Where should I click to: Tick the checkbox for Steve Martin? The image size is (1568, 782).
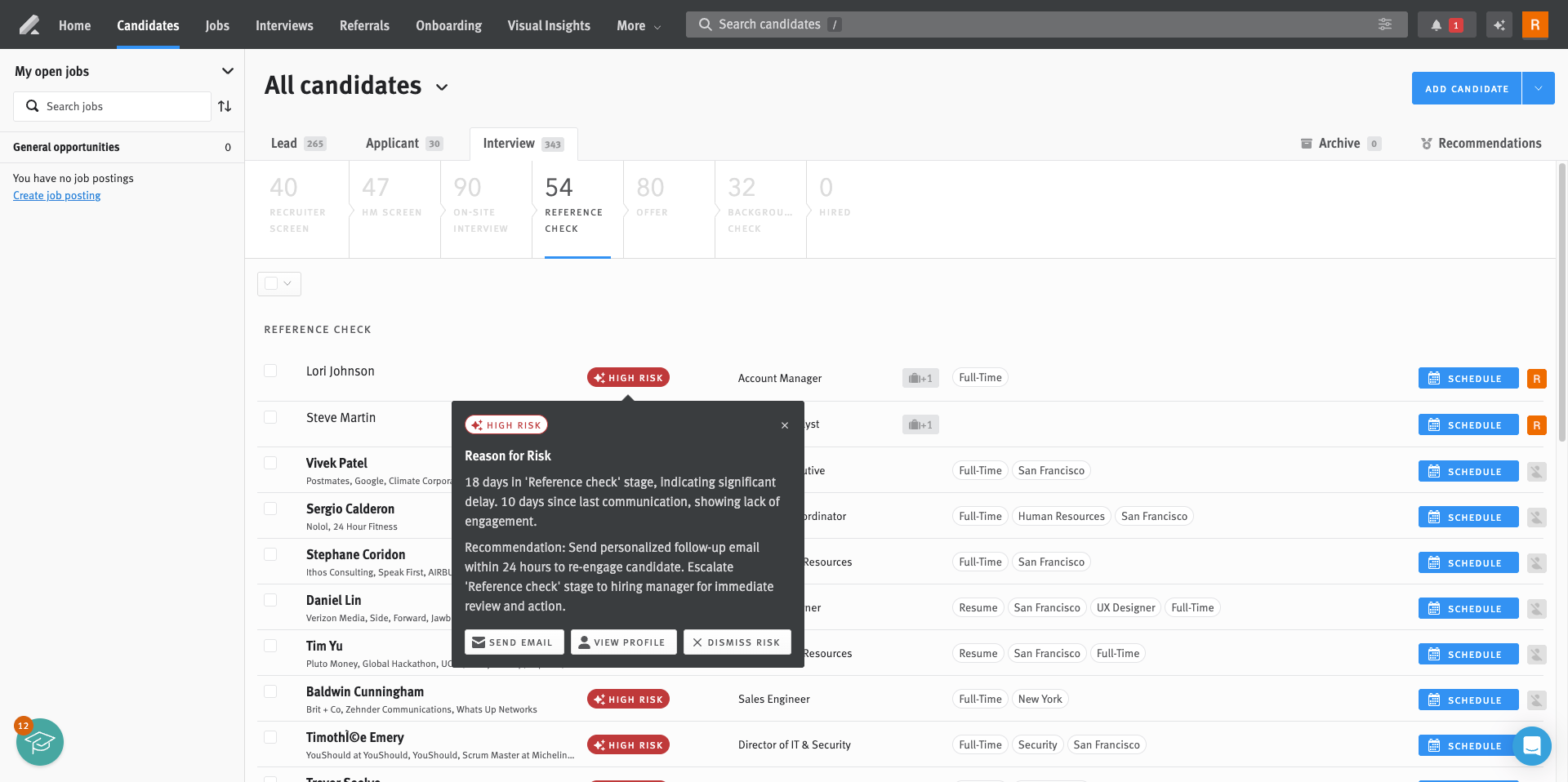[270, 417]
